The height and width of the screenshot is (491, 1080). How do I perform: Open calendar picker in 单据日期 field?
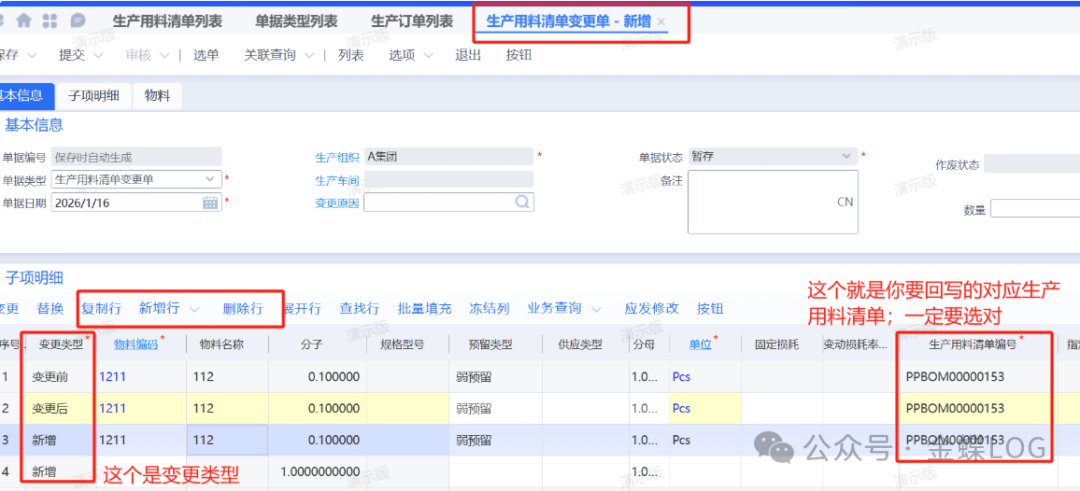(211, 202)
